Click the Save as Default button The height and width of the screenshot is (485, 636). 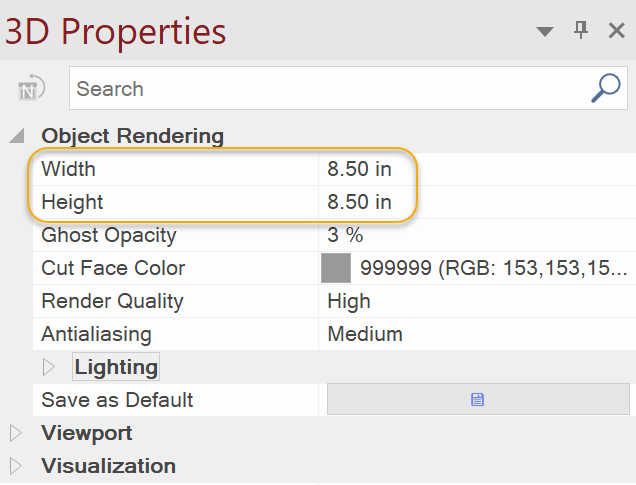(x=478, y=400)
